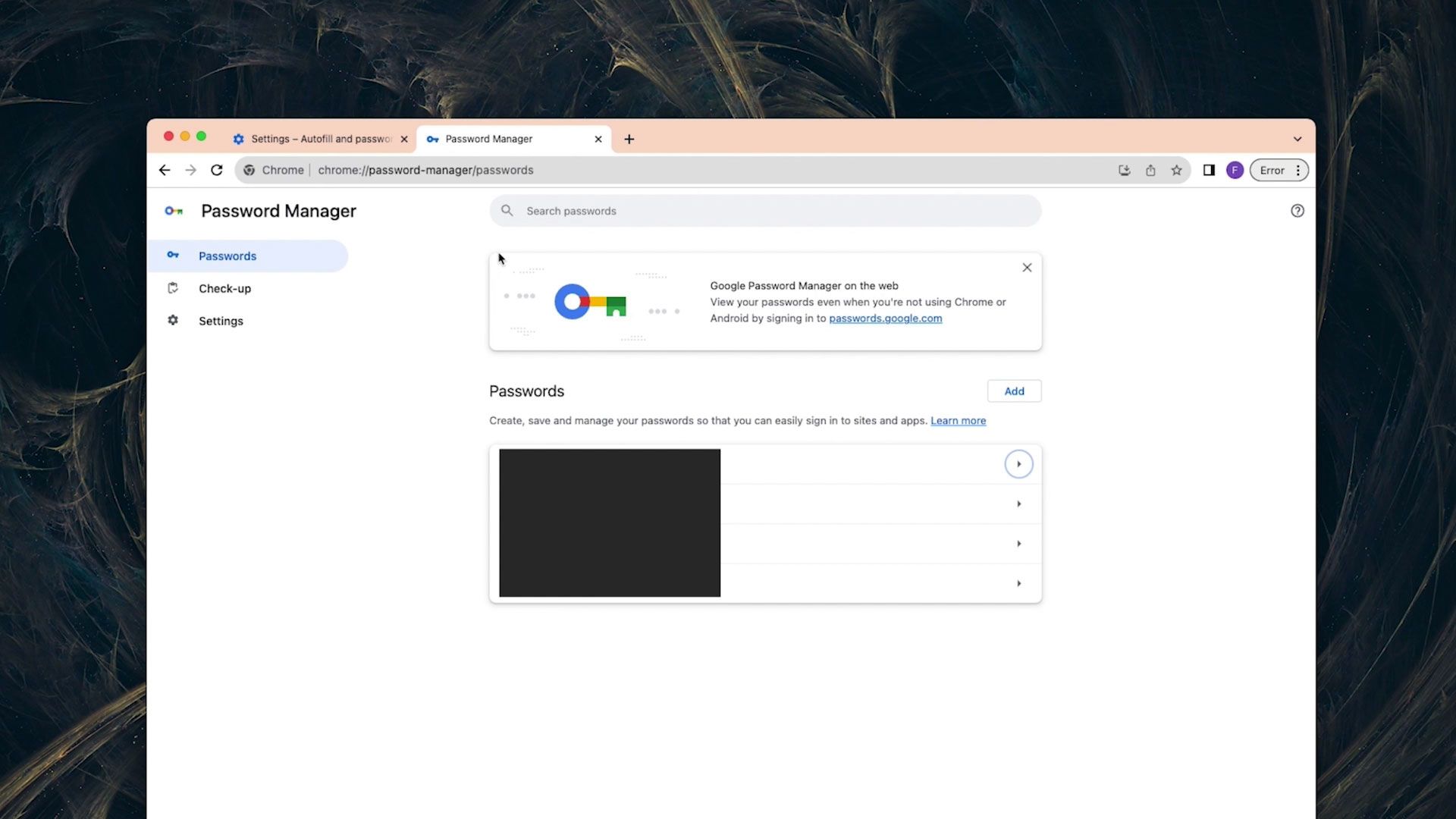Select Passwords in the sidebar

(248, 256)
